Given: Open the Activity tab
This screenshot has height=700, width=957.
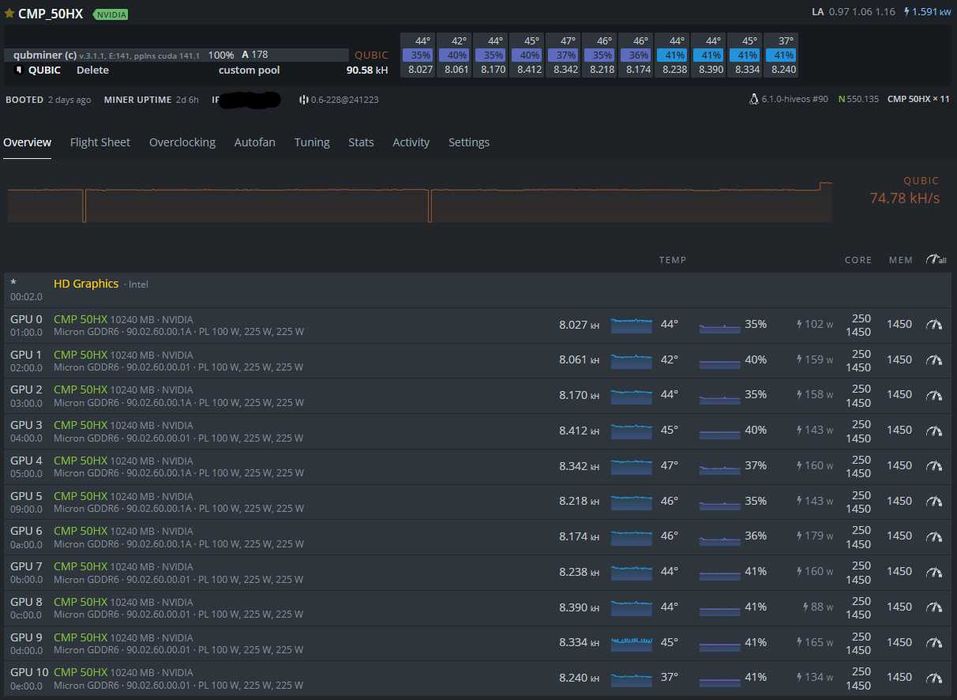Looking at the screenshot, I should pyautogui.click(x=411, y=142).
